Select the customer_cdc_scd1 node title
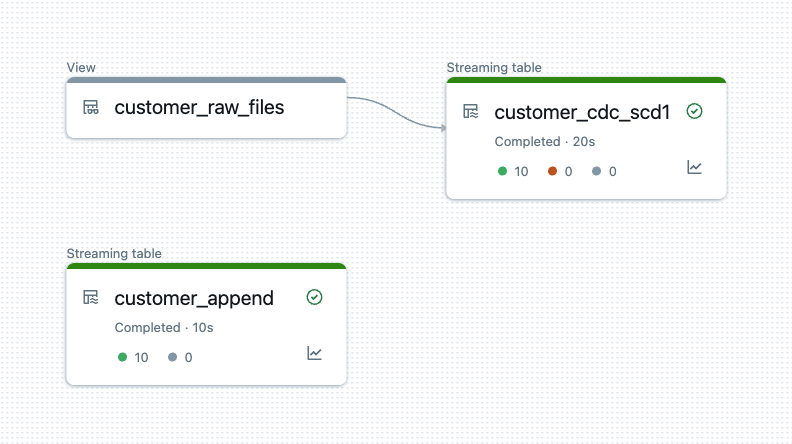792x444 pixels. (x=582, y=112)
